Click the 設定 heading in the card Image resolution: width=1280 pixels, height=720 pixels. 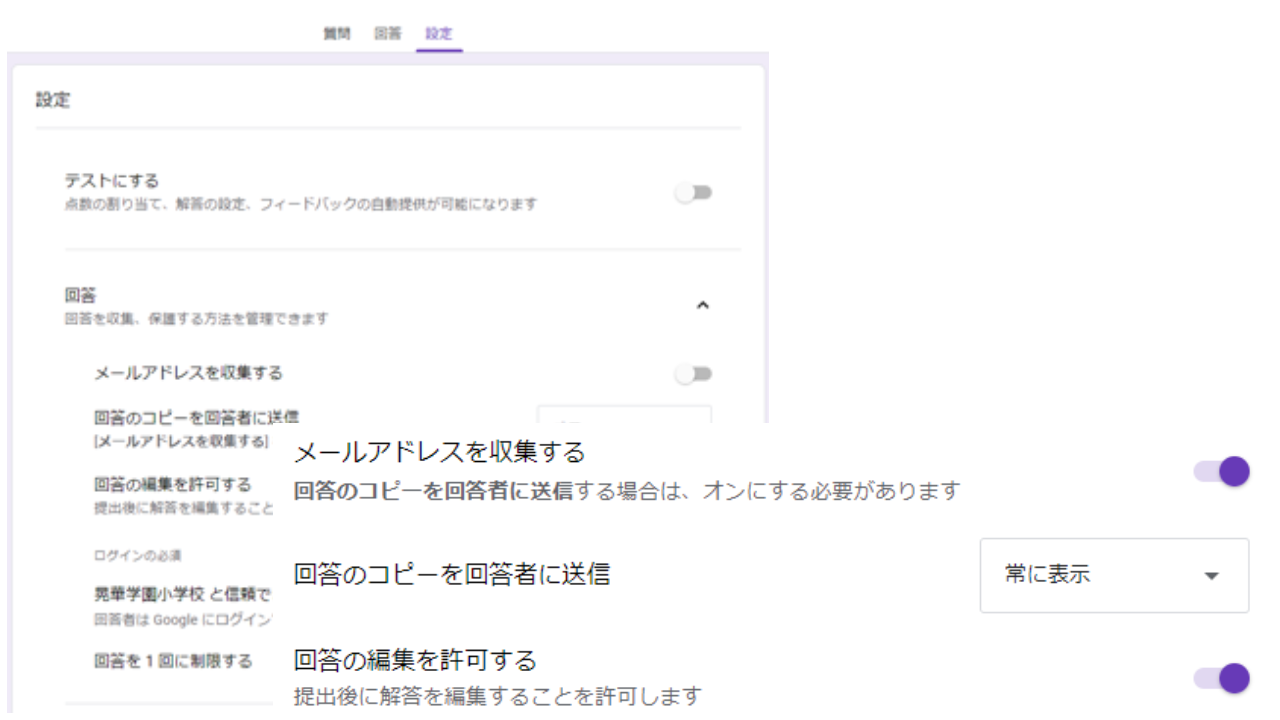click(53, 100)
